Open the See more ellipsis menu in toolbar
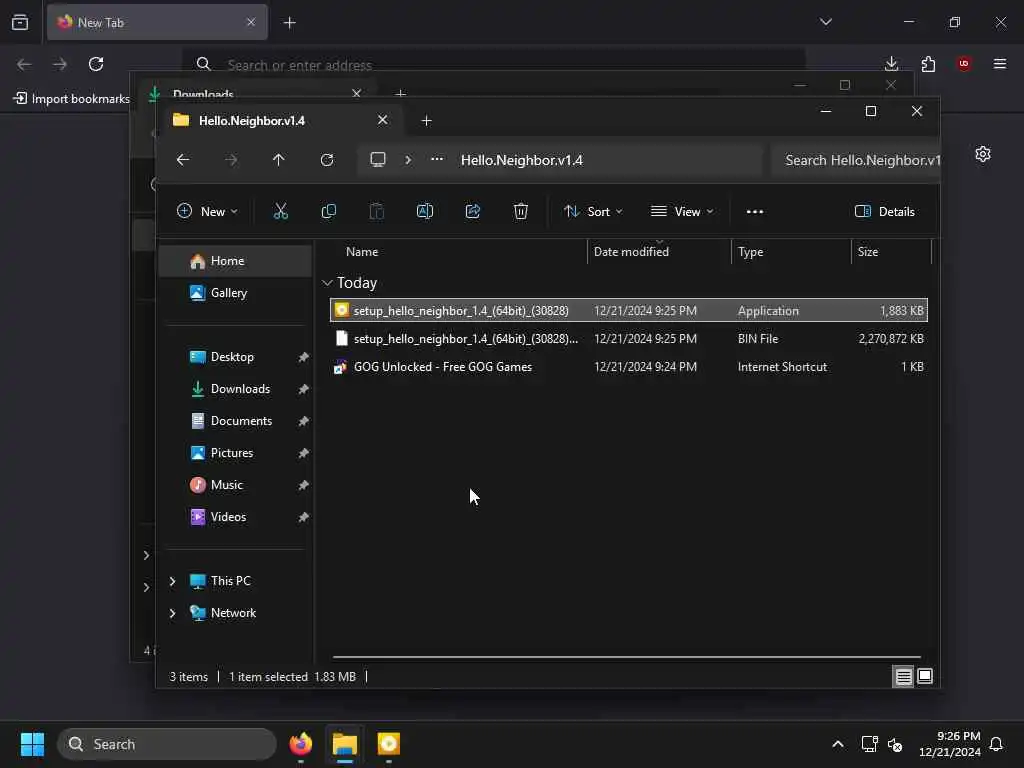Screen dimensions: 1024x768 click(755, 212)
